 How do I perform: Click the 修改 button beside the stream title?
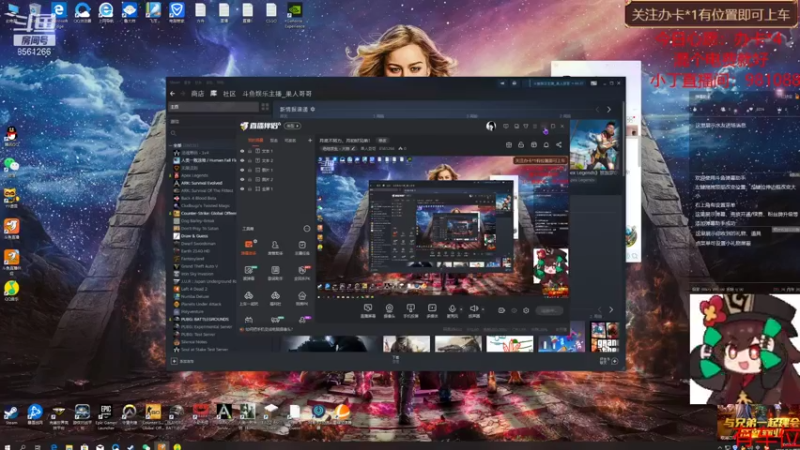pos(382,140)
